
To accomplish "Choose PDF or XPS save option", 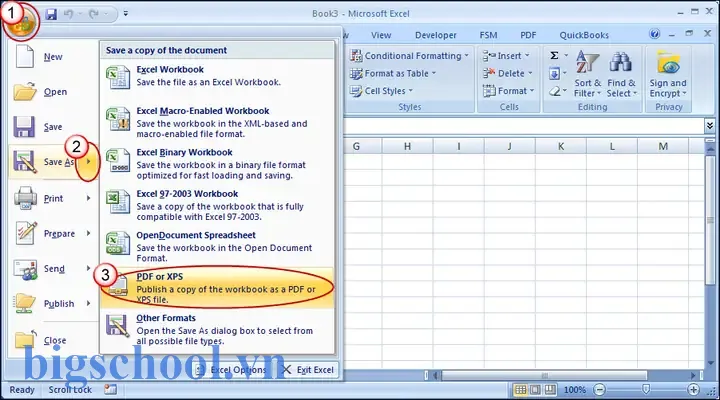I will coord(218,287).
